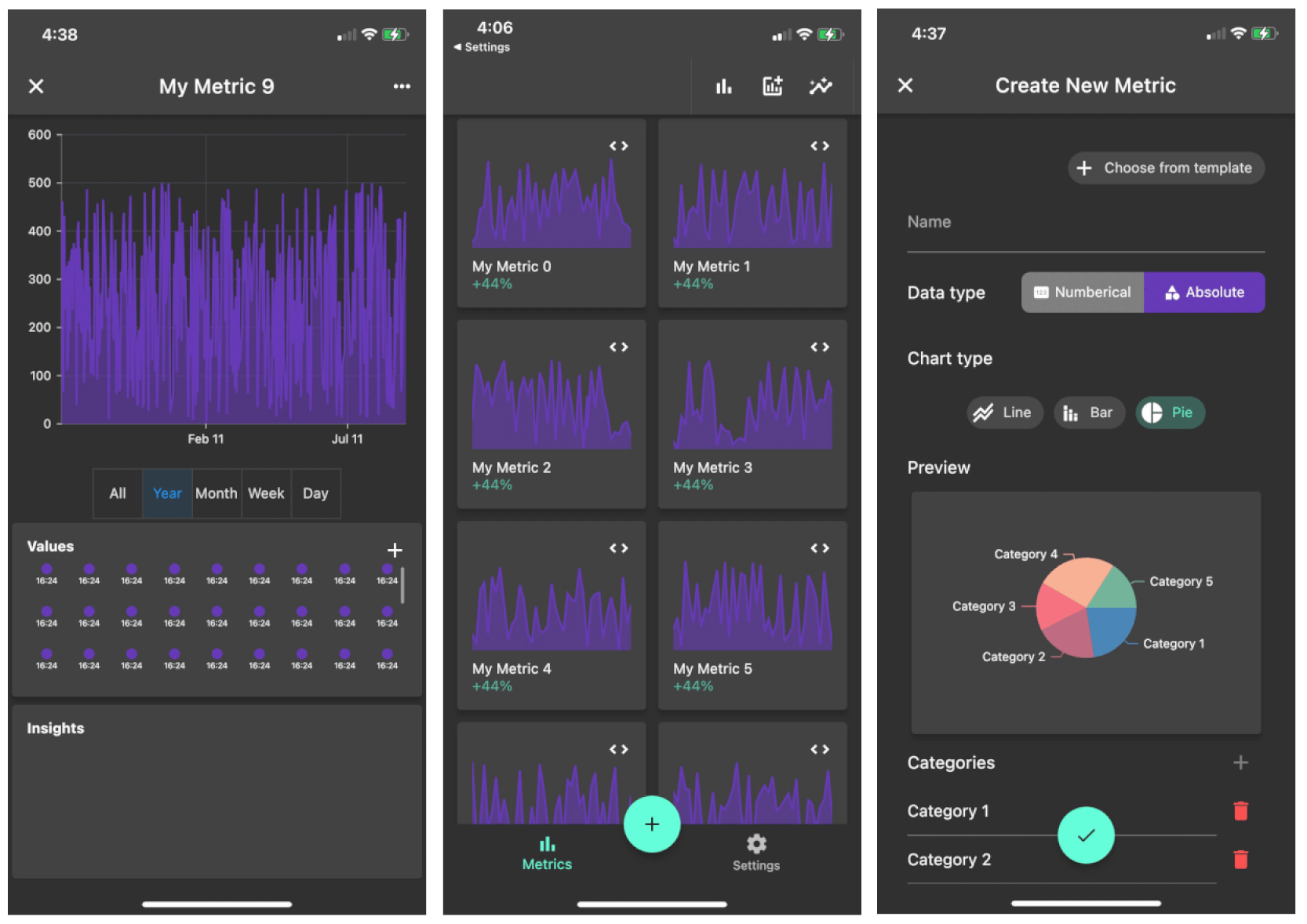Tap the Name input field

(x=1086, y=222)
